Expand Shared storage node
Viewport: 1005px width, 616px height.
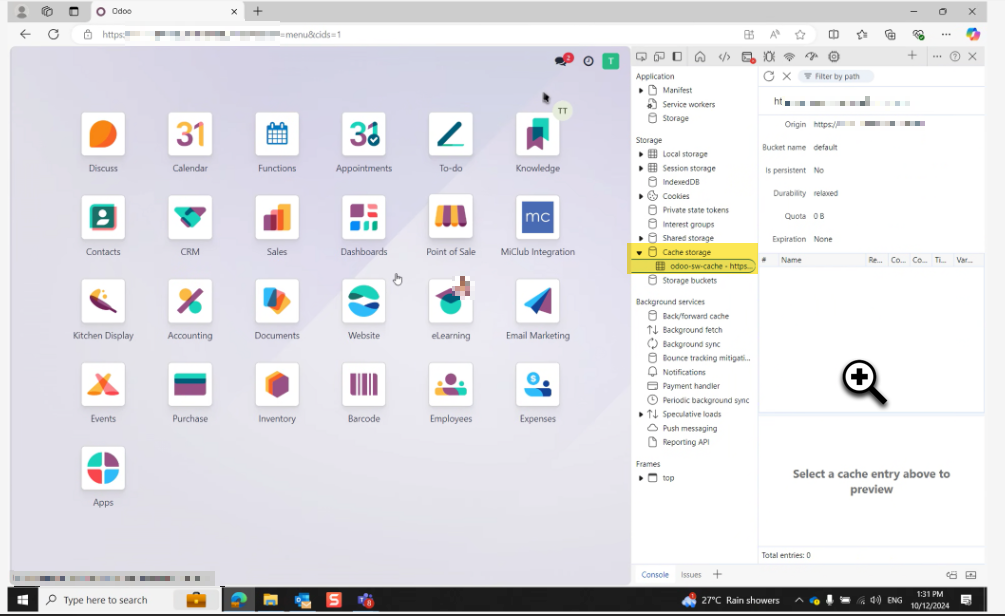(x=641, y=238)
